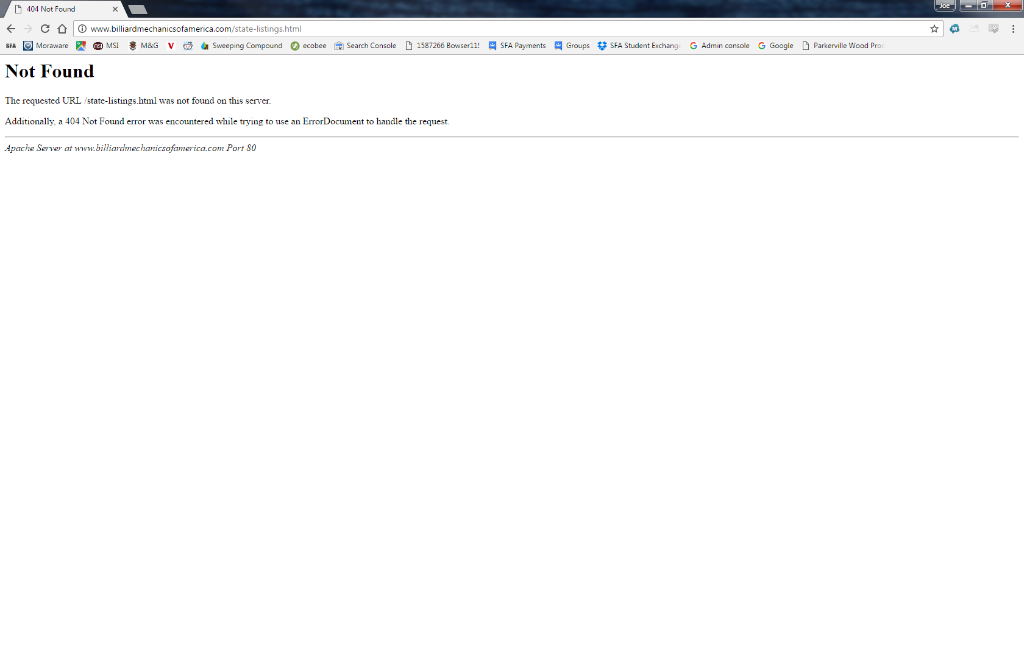This screenshot has width=1024, height=657.
Task: Open the Reddit bookmark icon
Action: point(187,46)
